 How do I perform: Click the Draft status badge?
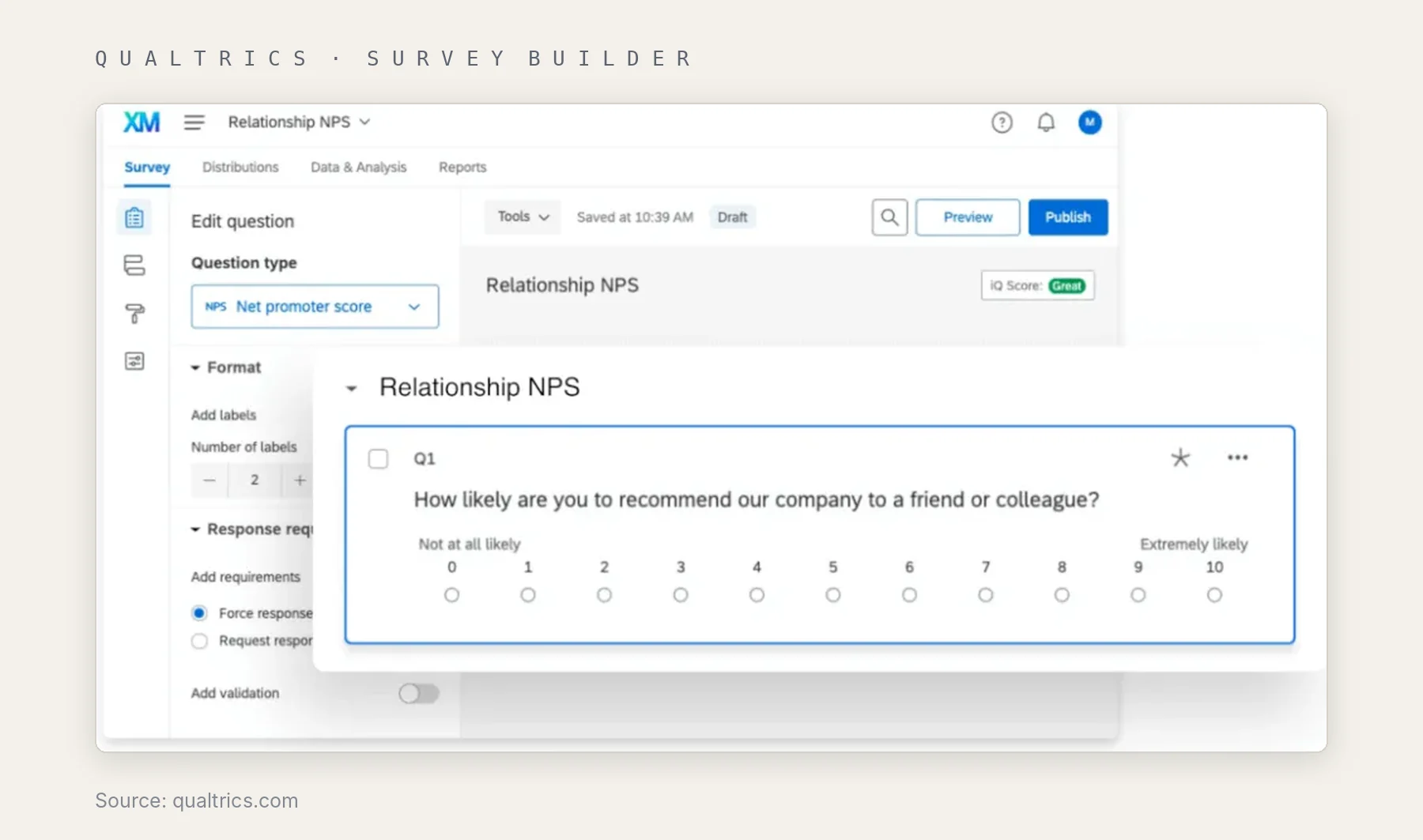click(732, 217)
